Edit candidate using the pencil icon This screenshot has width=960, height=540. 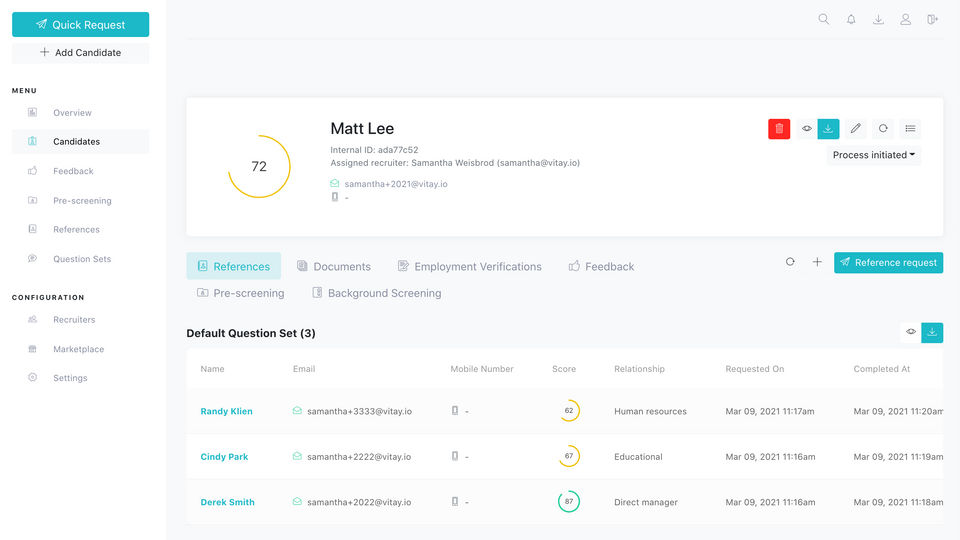click(855, 129)
